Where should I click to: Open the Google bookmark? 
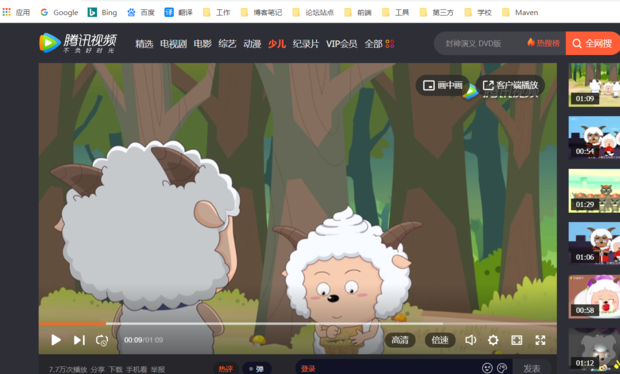click(x=59, y=12)
